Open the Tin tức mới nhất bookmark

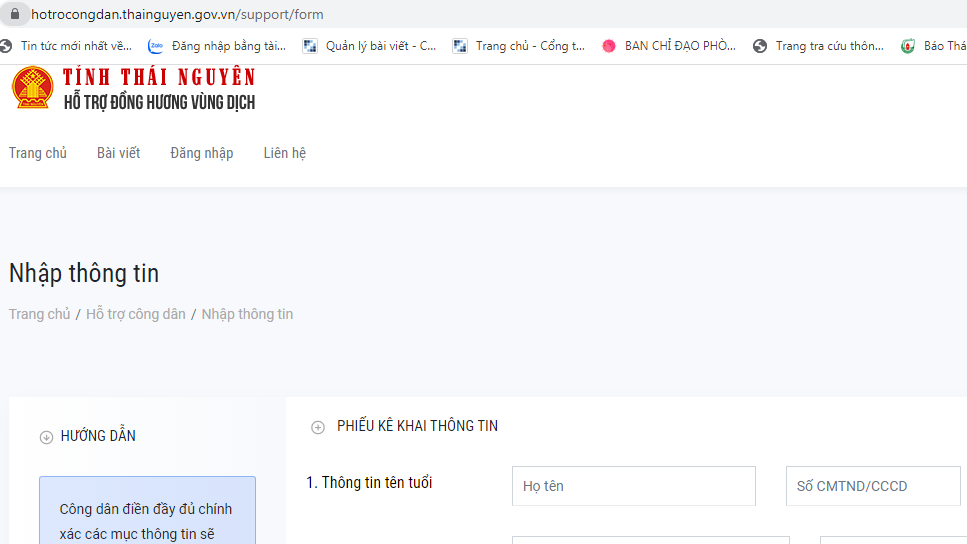click(x=76, y=46)
